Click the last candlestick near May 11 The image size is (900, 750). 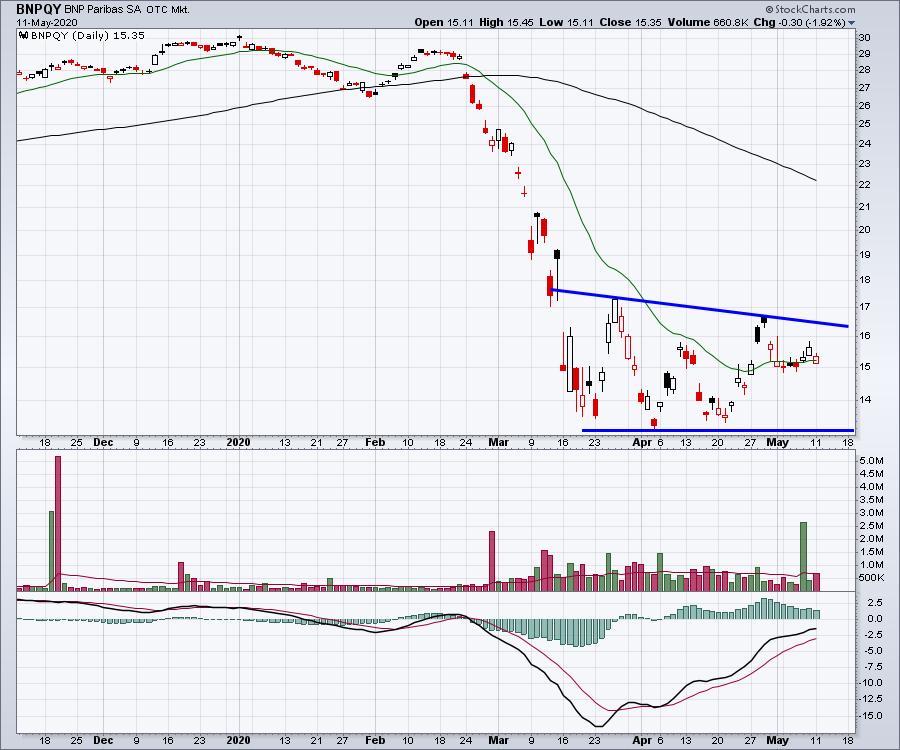tap(816, 358)
